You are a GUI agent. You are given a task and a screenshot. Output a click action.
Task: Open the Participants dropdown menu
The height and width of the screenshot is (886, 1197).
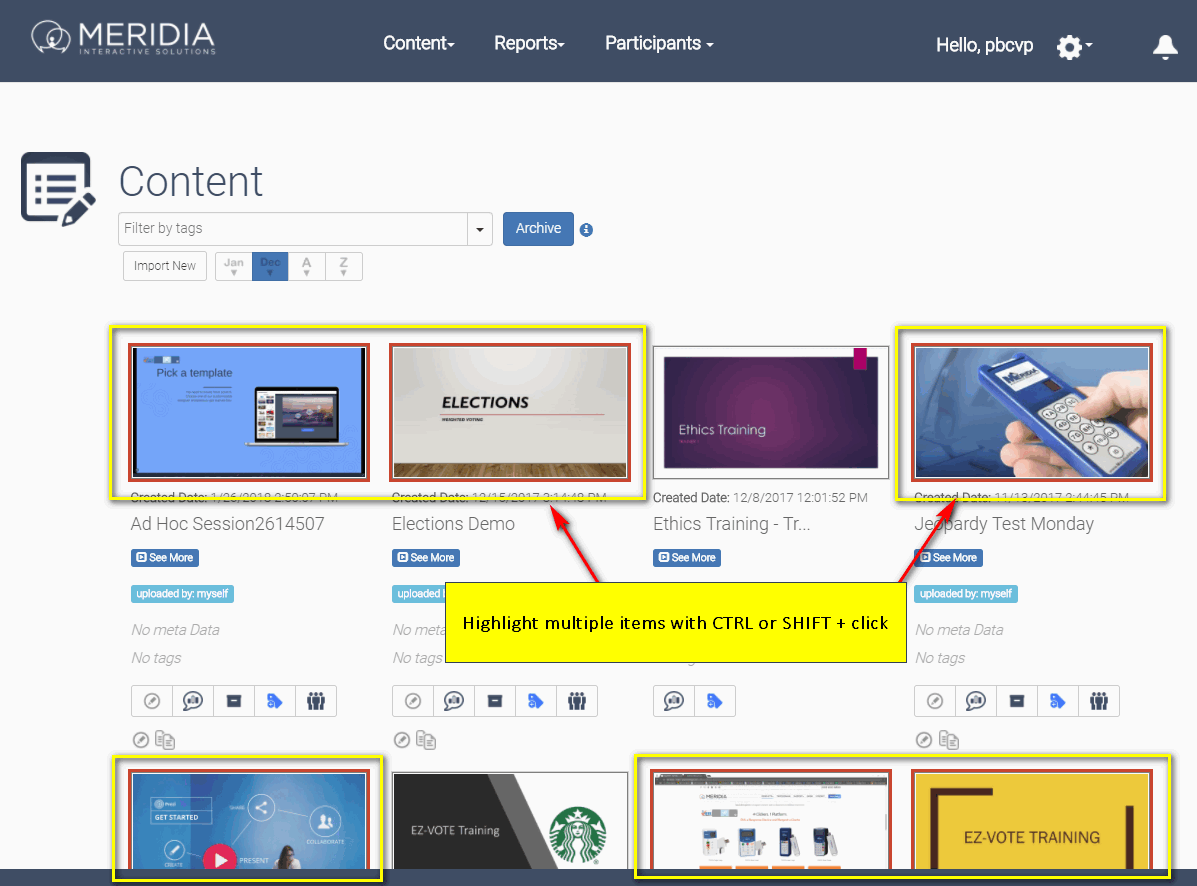click(x=659, y=44)
